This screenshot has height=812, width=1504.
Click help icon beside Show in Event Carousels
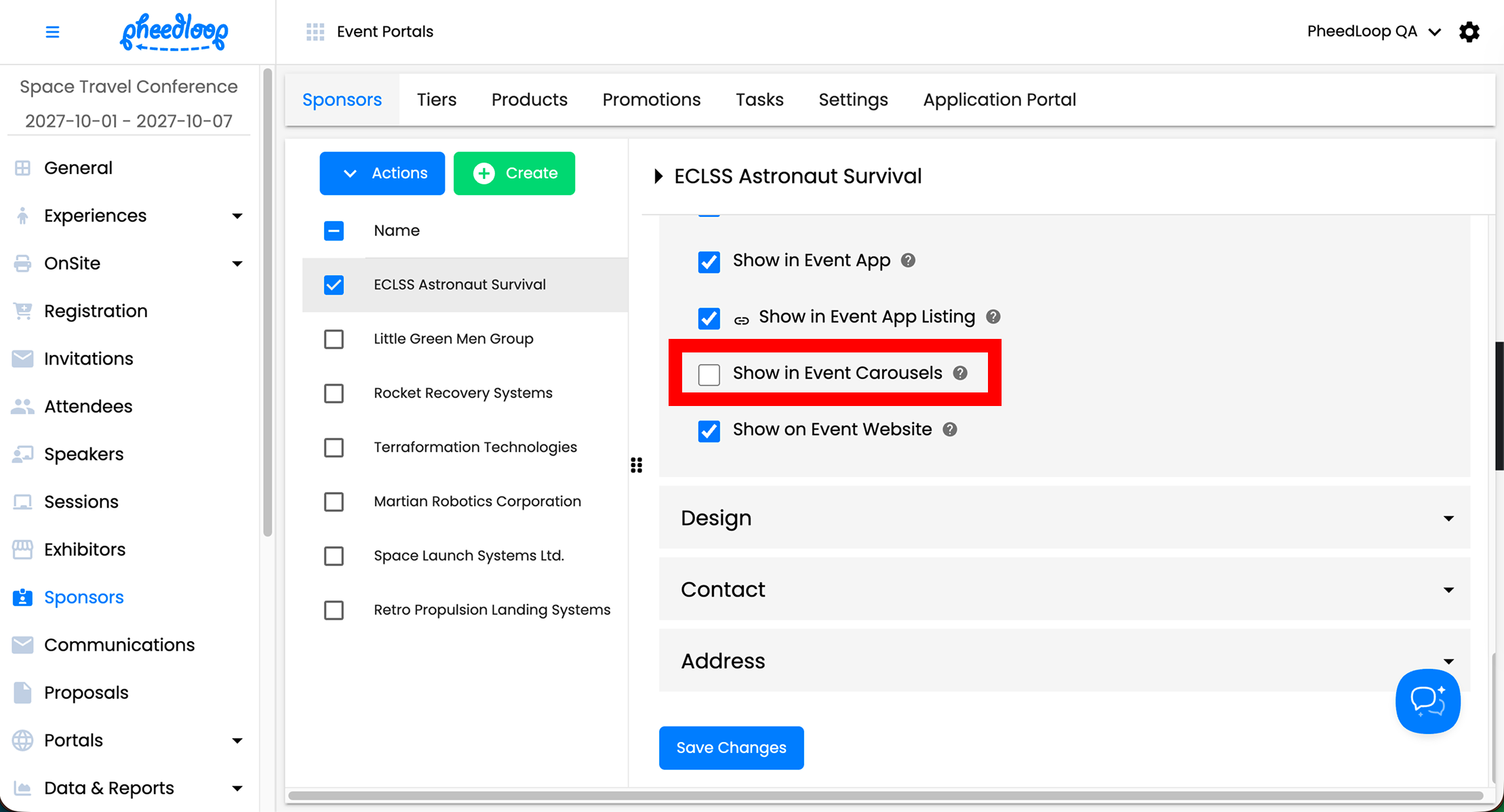point(960,373)
